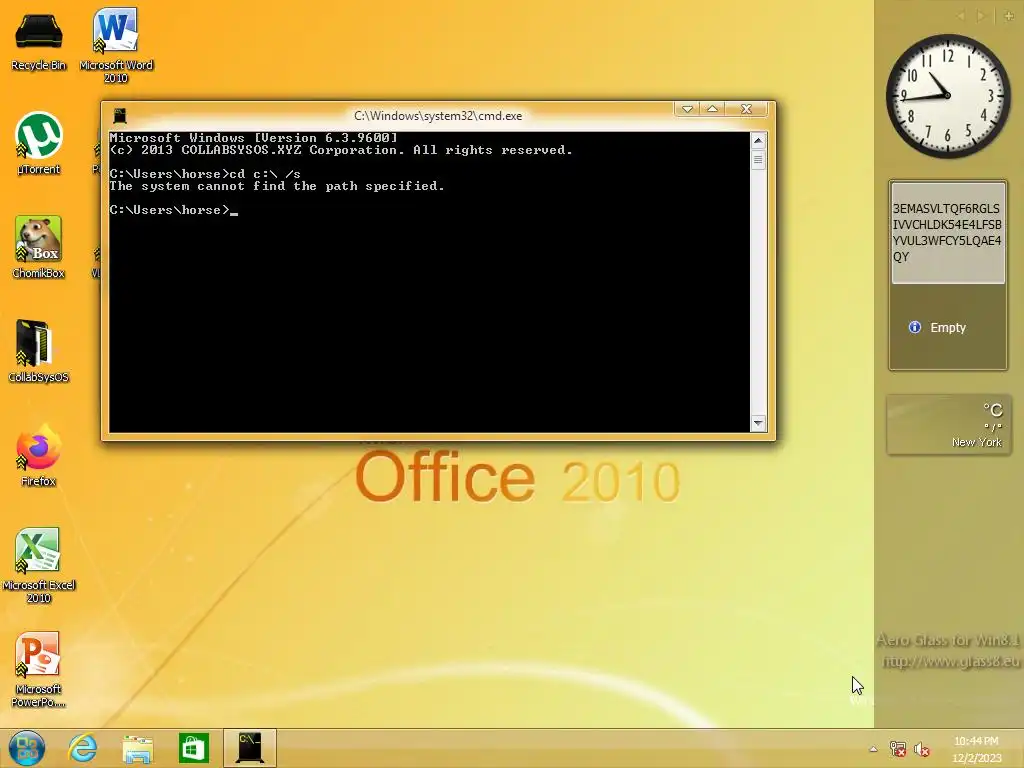Click the 'Microsoft Windows [Version 6.3.9600]' line

click(253, 138)
